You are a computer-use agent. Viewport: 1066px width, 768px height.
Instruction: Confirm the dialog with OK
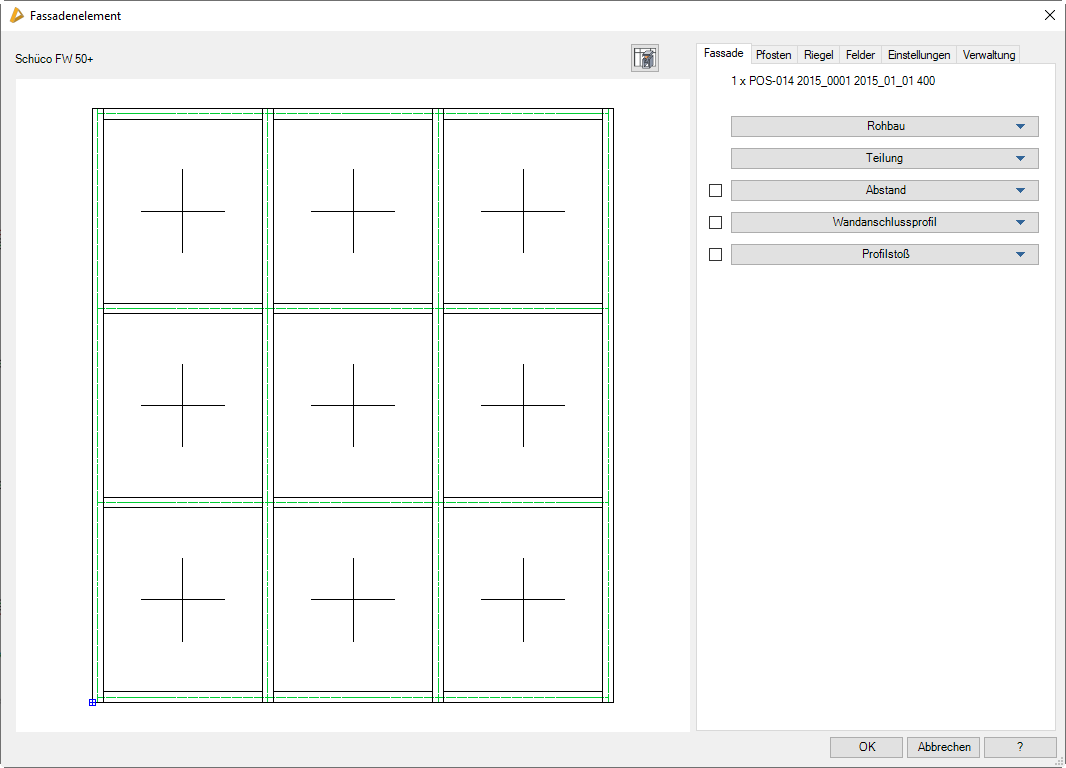tap(866, 747)
